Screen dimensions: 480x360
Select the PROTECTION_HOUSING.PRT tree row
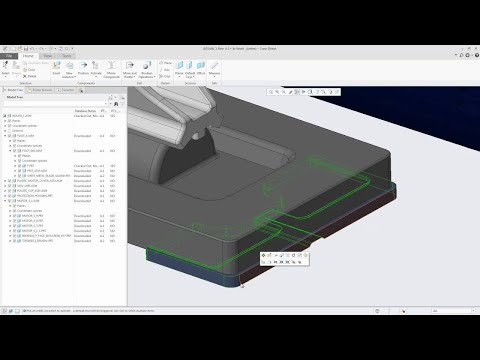pos(63,196)
